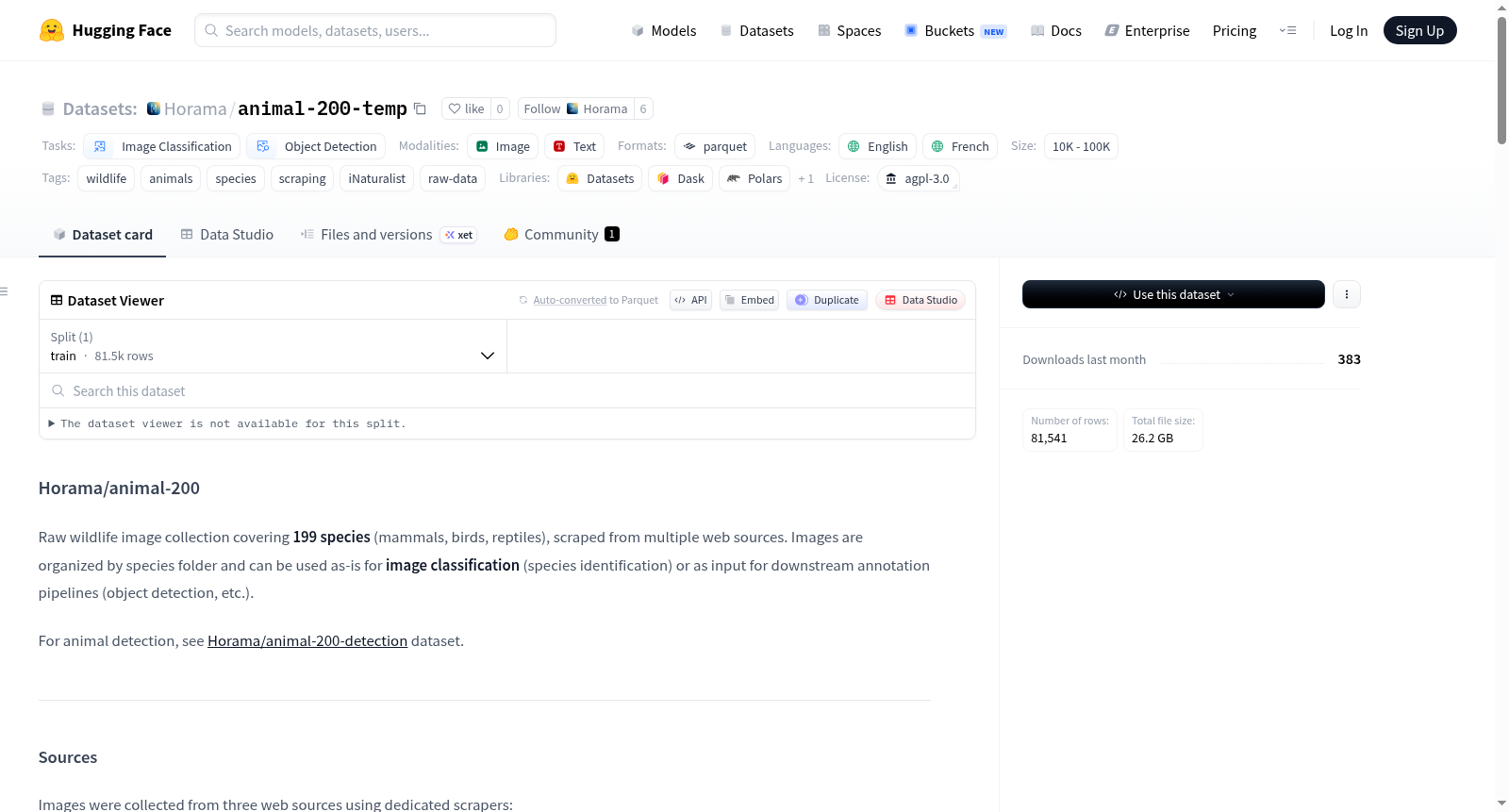
Task: Select the English language tag
Action: point(877,146)
